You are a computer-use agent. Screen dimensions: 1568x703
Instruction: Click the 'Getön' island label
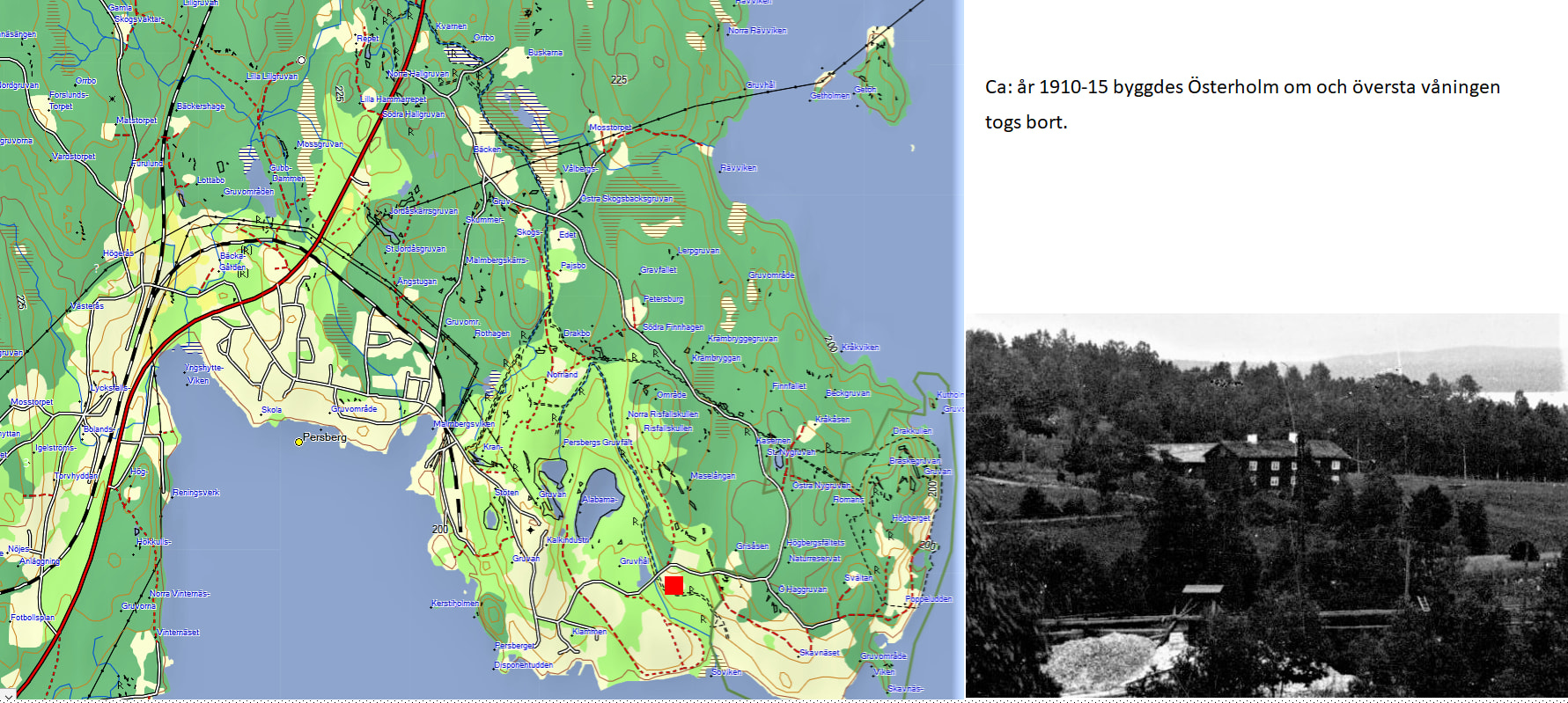865,90
